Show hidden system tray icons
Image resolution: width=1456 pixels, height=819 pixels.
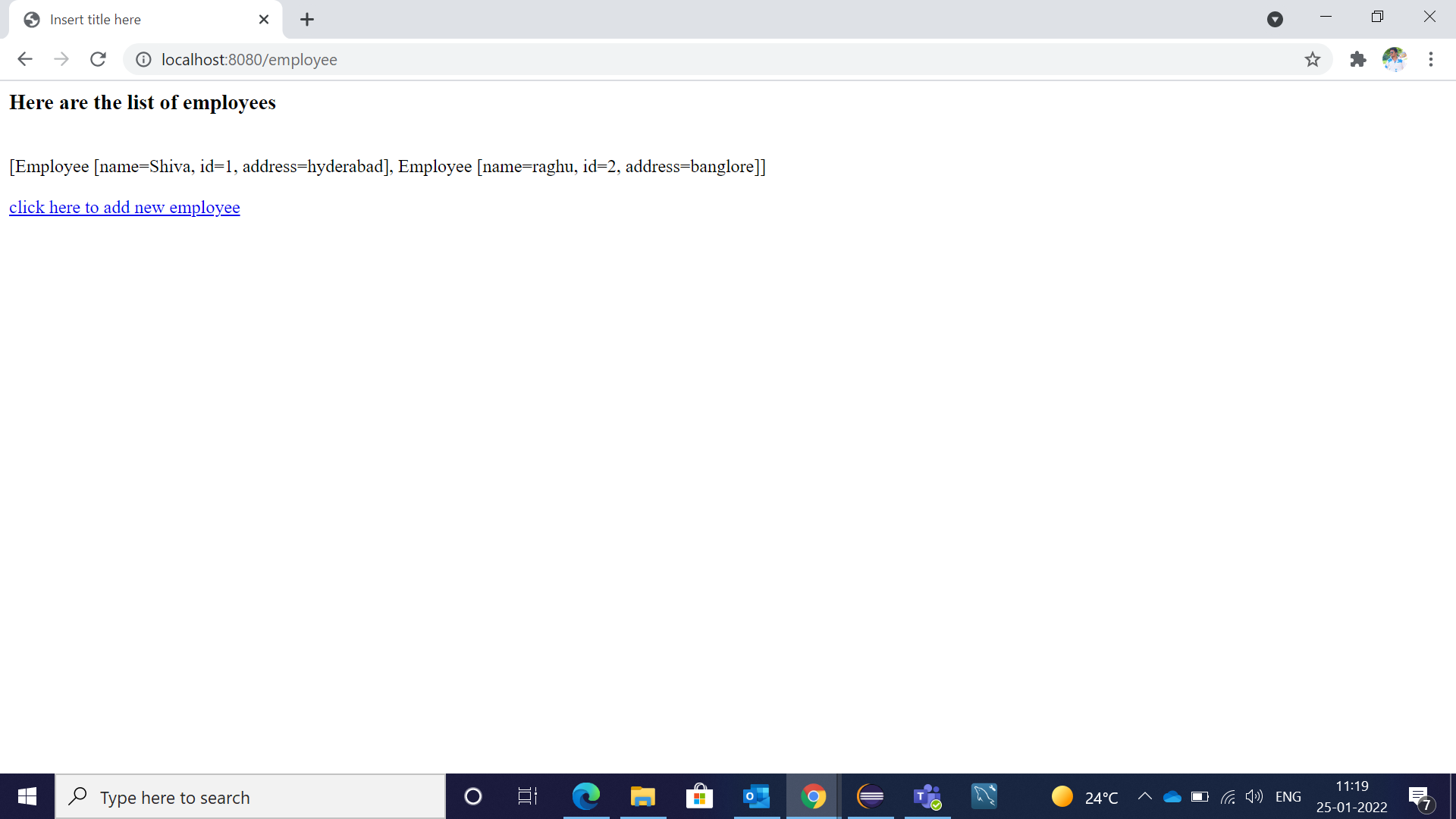(x=1144, y=796)
